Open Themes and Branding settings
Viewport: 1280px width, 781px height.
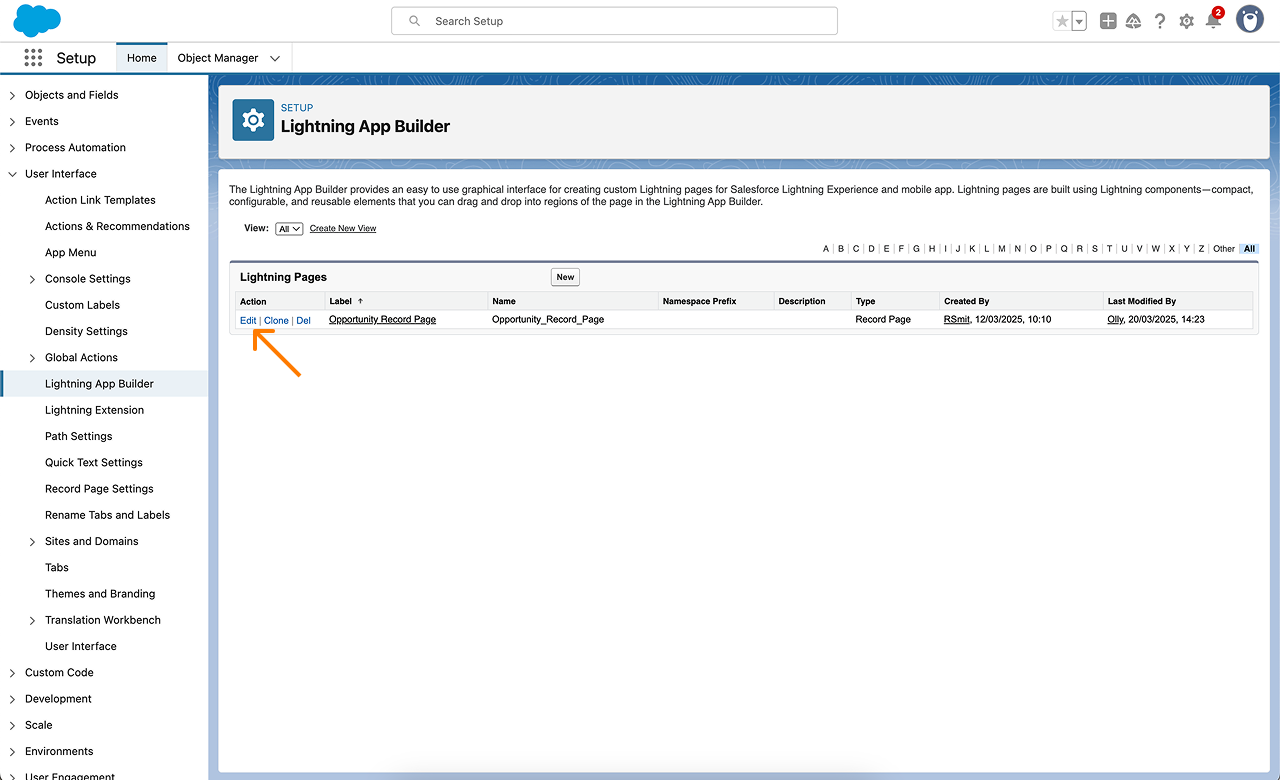click(100, 594)
